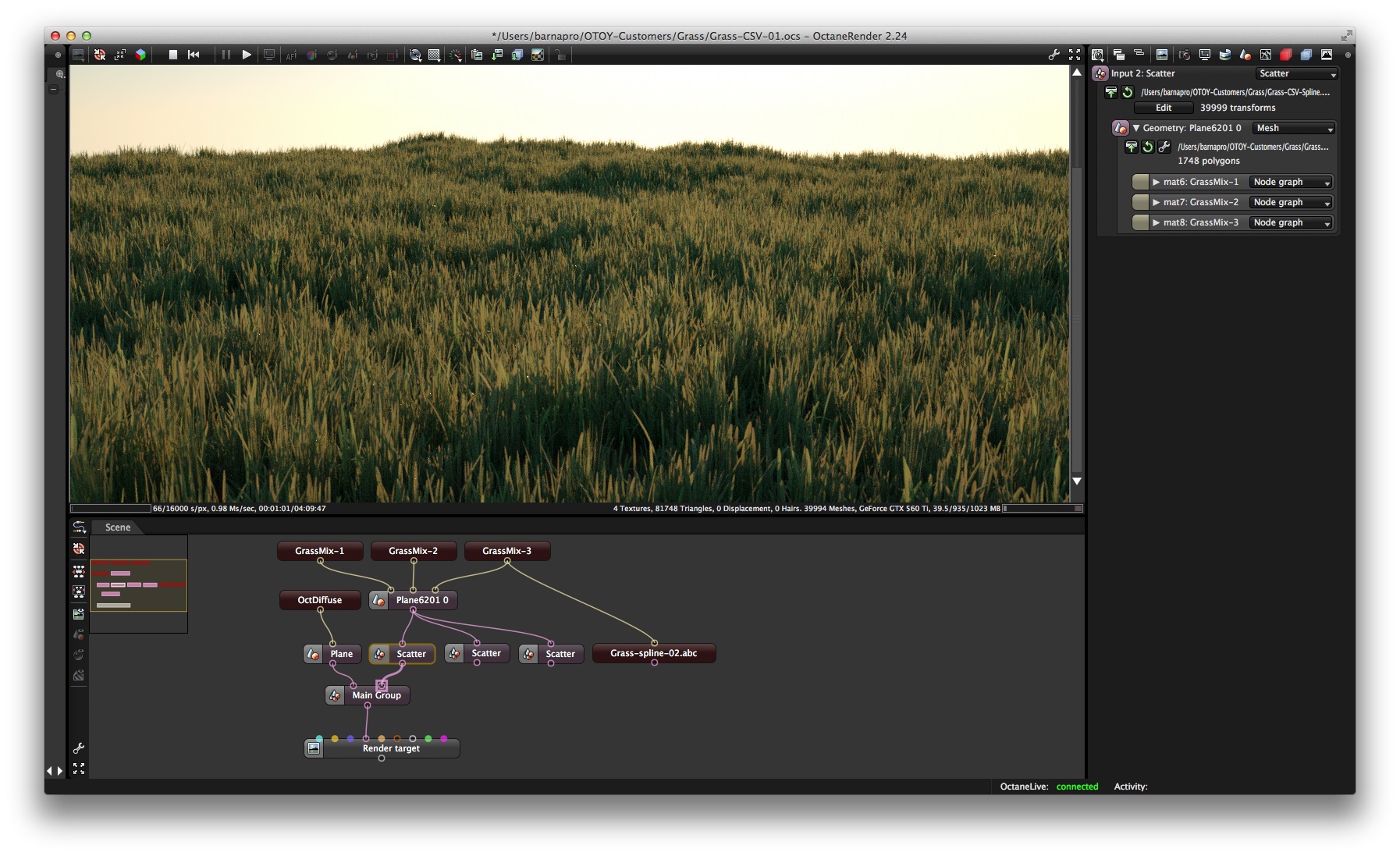The width and height of the screenshot is (1400, 856).
Task: Toggle the AF auto focus picker
Action: click(291, 55)
